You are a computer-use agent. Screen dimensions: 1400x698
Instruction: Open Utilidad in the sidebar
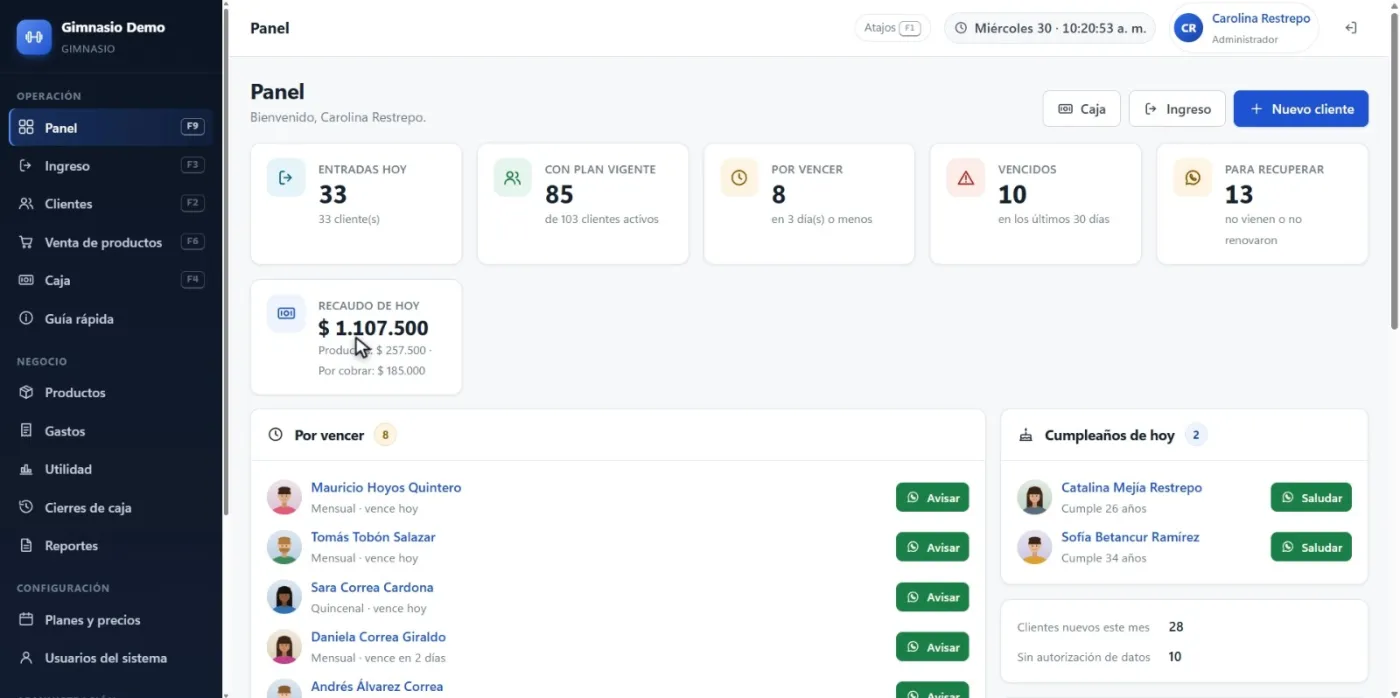pyautogui.click(x=110, y=469)
